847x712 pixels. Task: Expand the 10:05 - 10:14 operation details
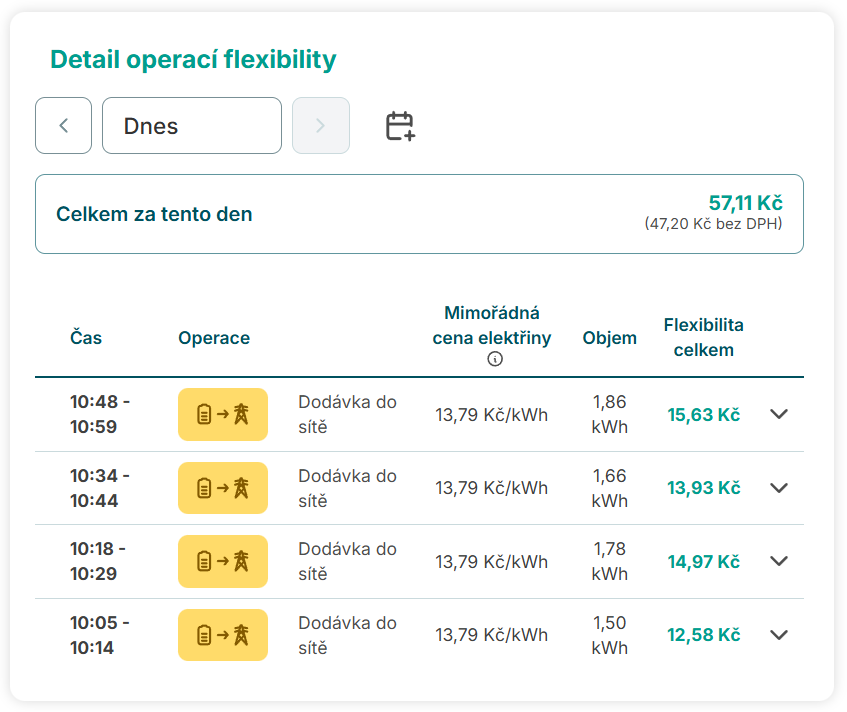tap(779, 635)
